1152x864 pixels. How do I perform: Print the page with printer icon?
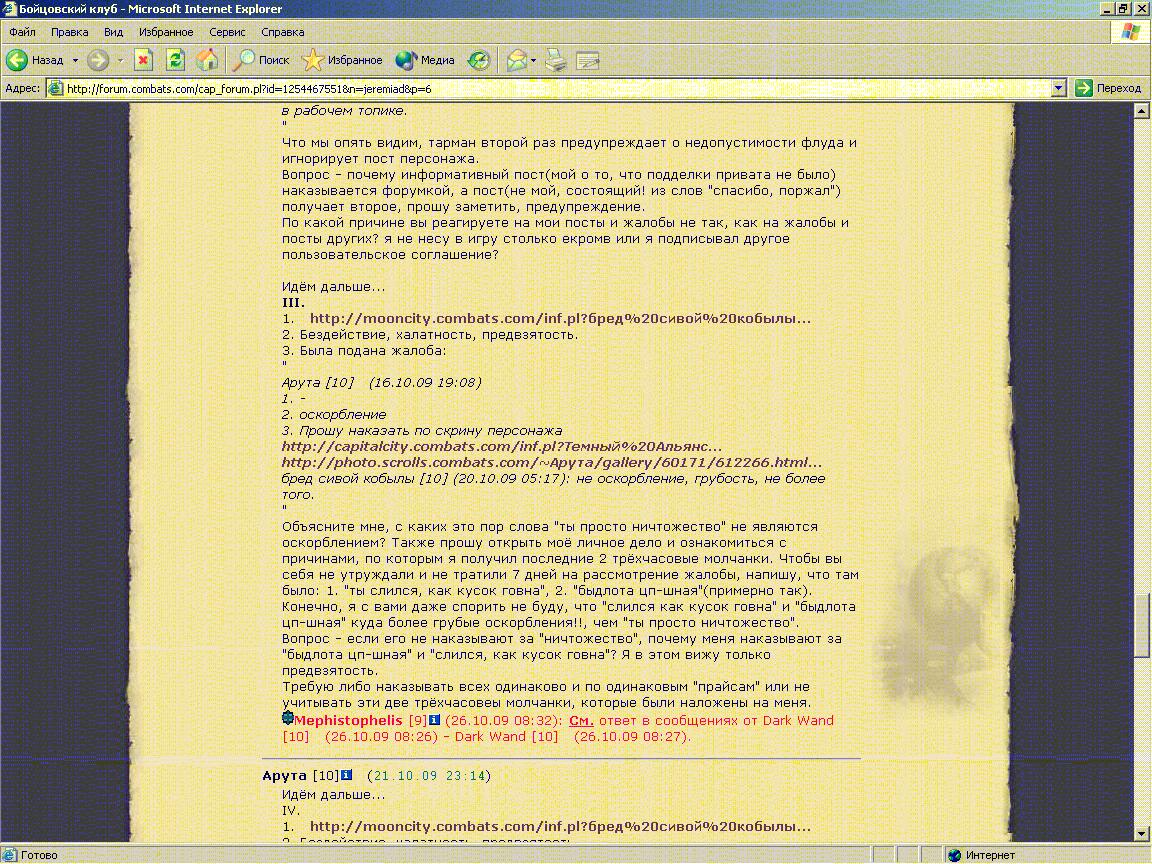pyautogui.click(x=556, y=60)
